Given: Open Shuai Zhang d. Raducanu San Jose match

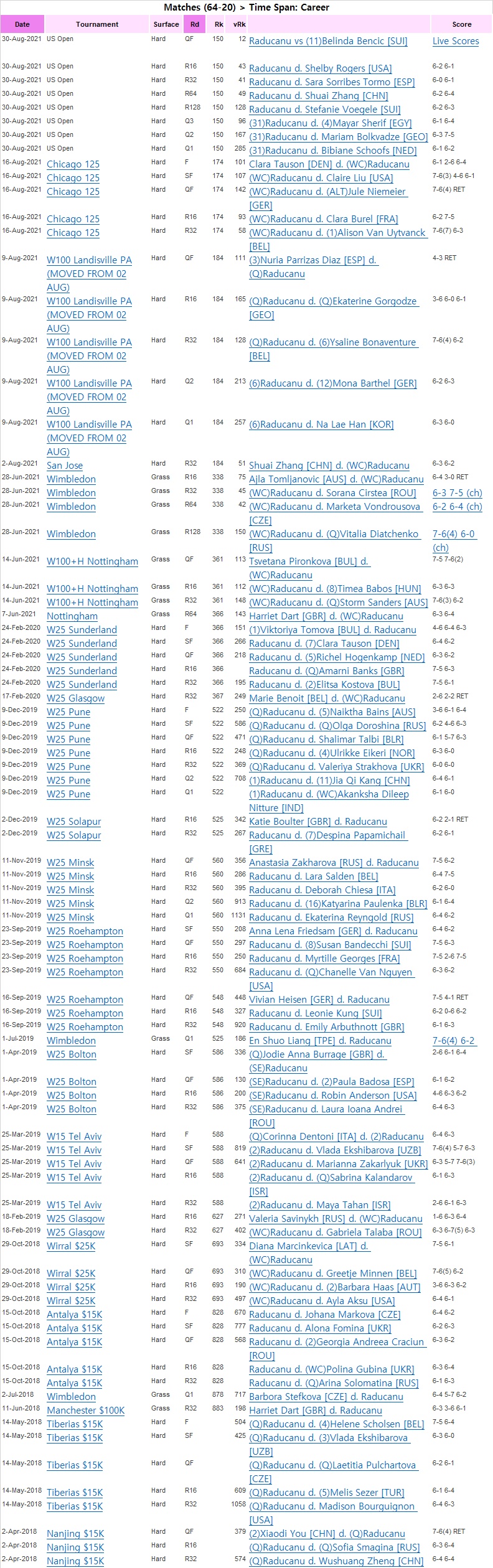Looking at the screenshot, I should pos(329,466).
